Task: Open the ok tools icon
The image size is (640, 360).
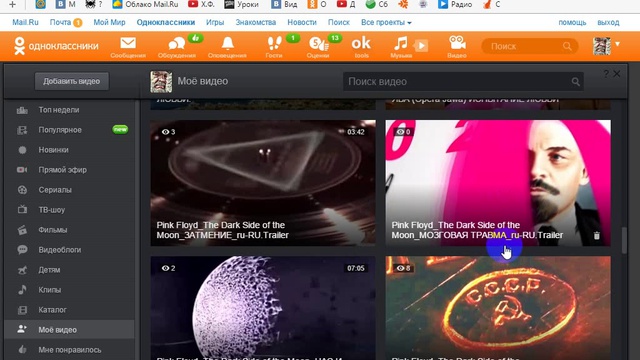Action: [361, 47]
